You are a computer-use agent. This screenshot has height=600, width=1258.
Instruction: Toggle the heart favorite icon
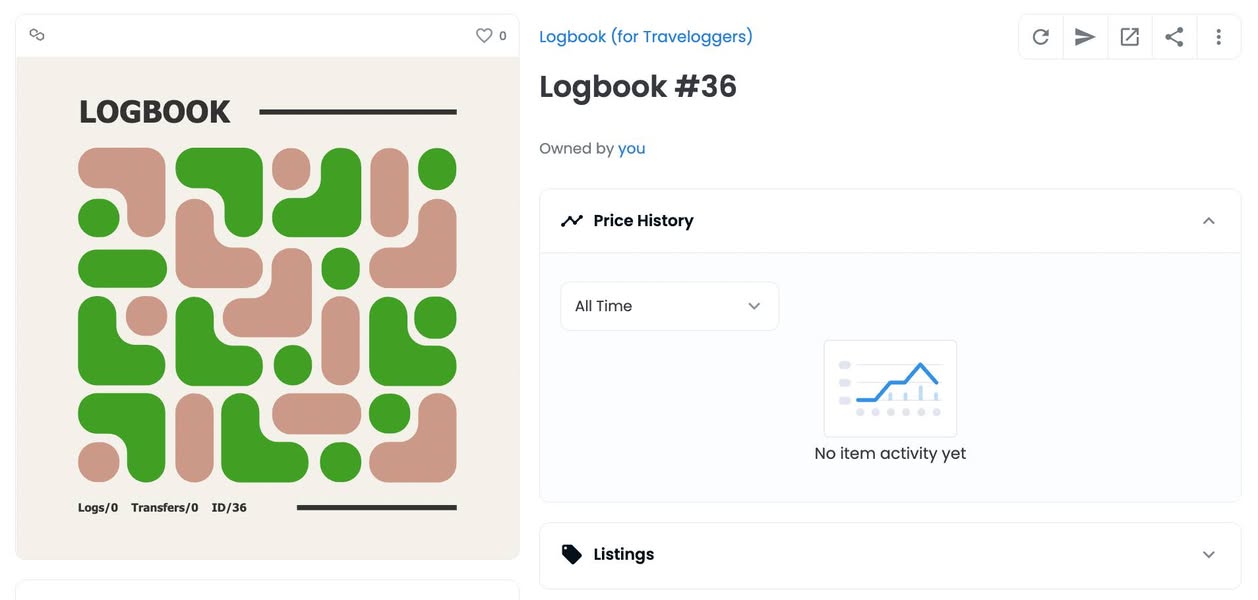[484, 36]
